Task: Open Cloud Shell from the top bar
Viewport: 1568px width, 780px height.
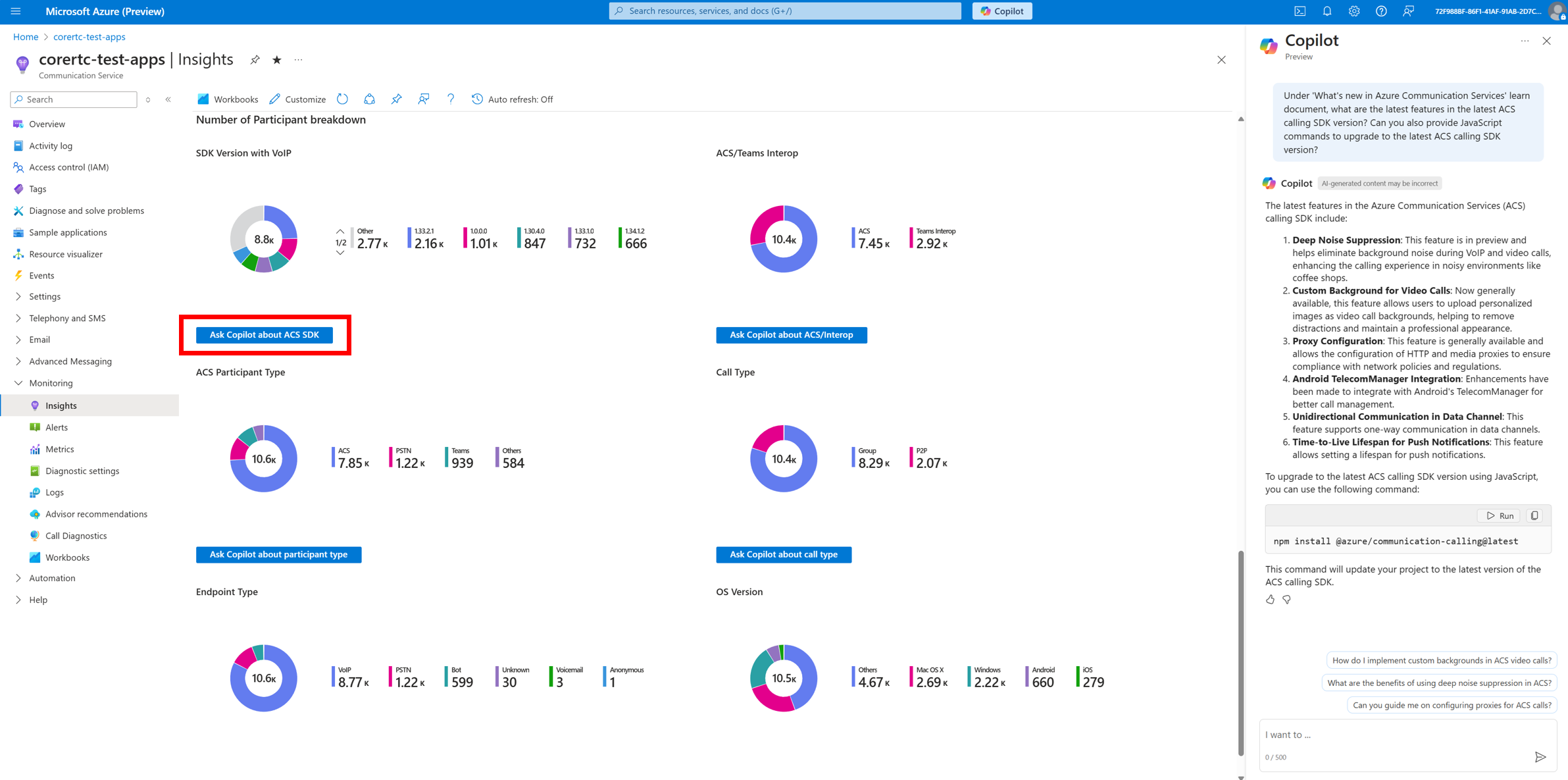Action: (1300, 11)
